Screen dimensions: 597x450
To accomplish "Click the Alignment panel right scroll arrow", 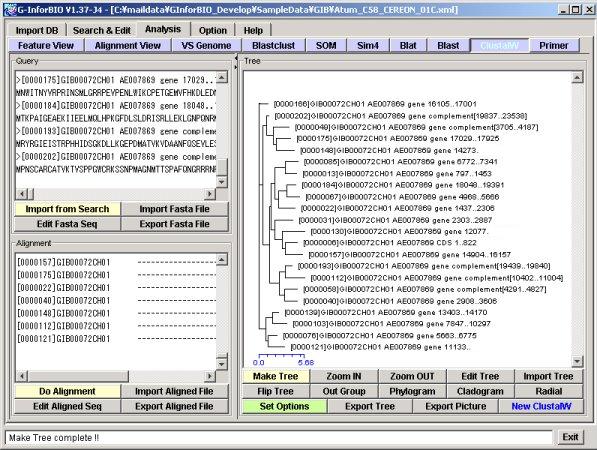I will tap(210, 376).
